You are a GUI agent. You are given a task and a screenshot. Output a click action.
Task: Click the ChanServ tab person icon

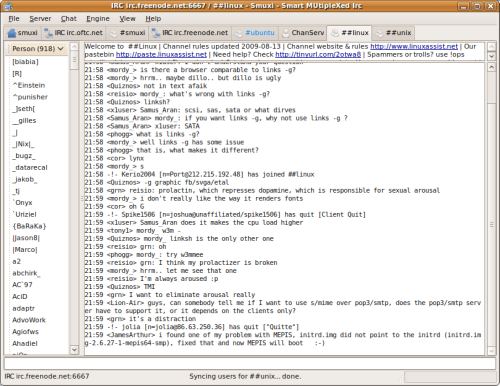pos(286,33)
